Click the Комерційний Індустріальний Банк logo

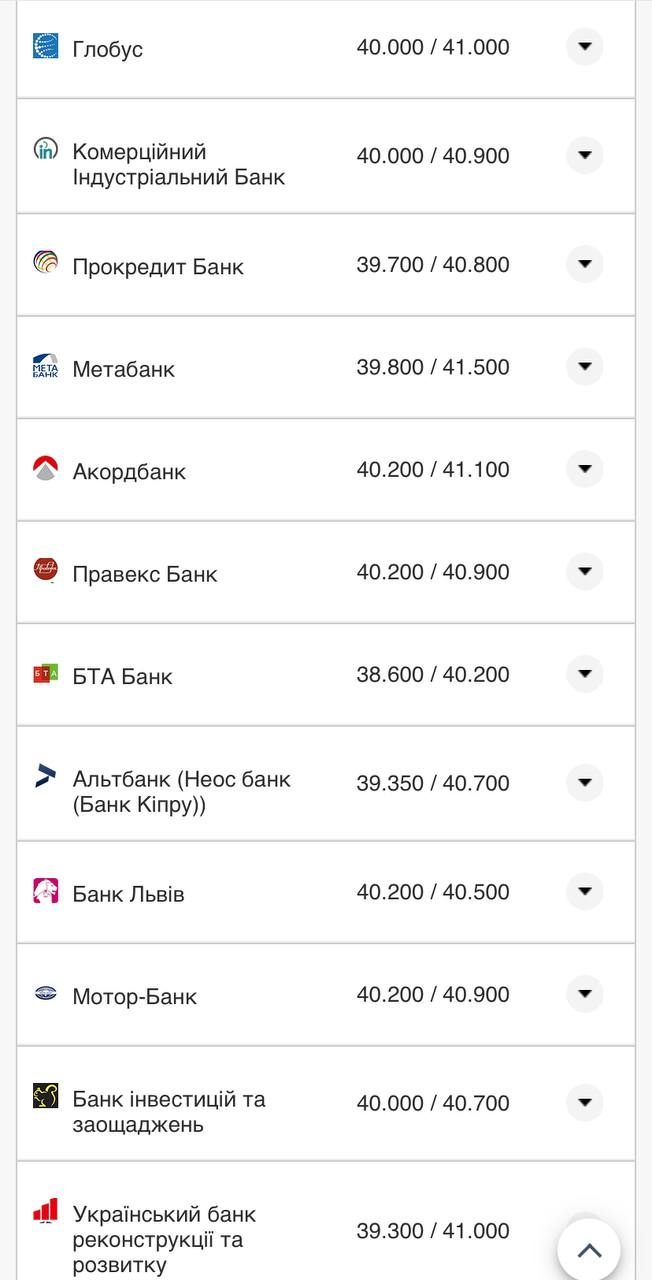46,150
